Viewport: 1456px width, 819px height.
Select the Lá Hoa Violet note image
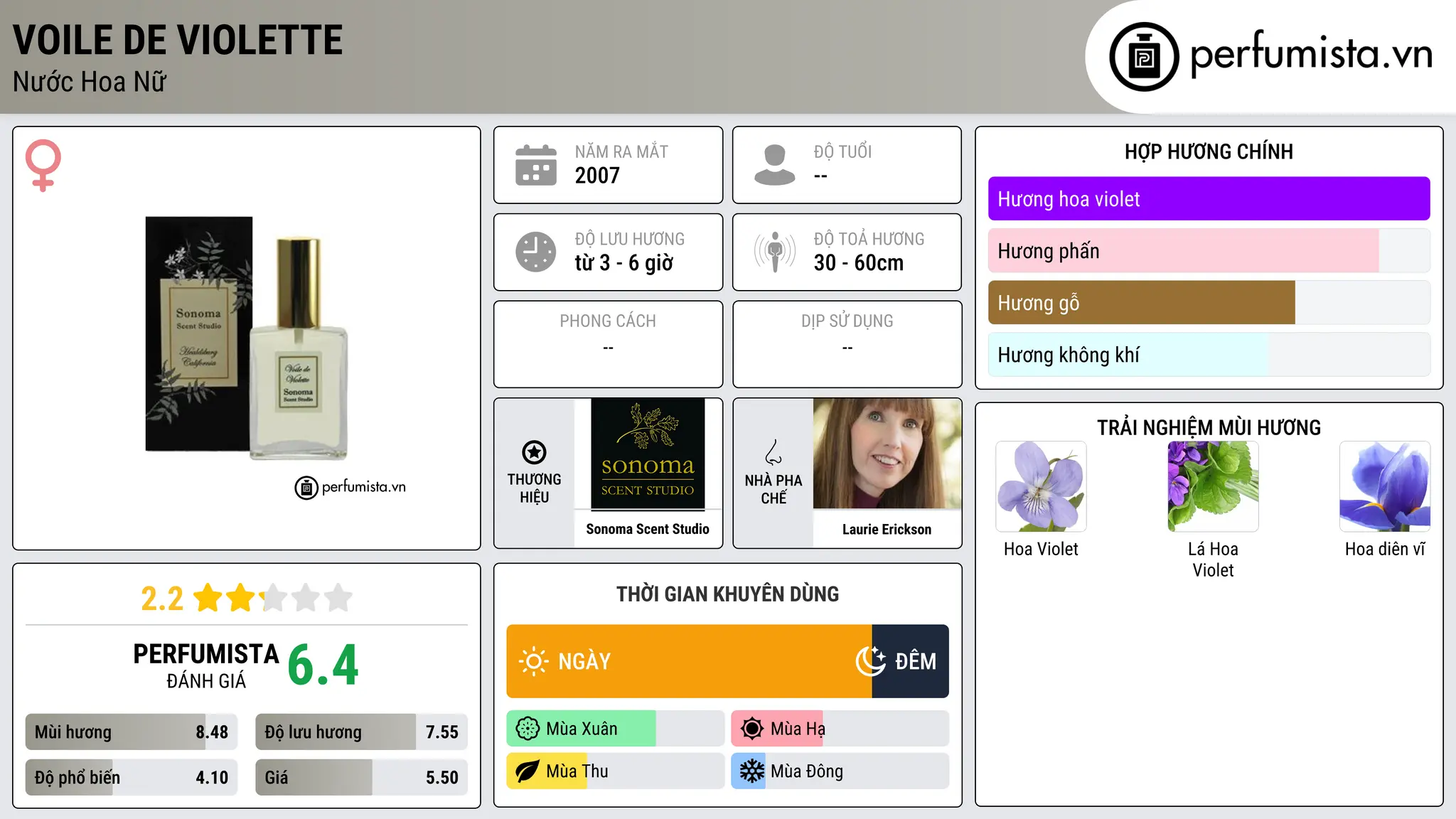pos(1213,486)
